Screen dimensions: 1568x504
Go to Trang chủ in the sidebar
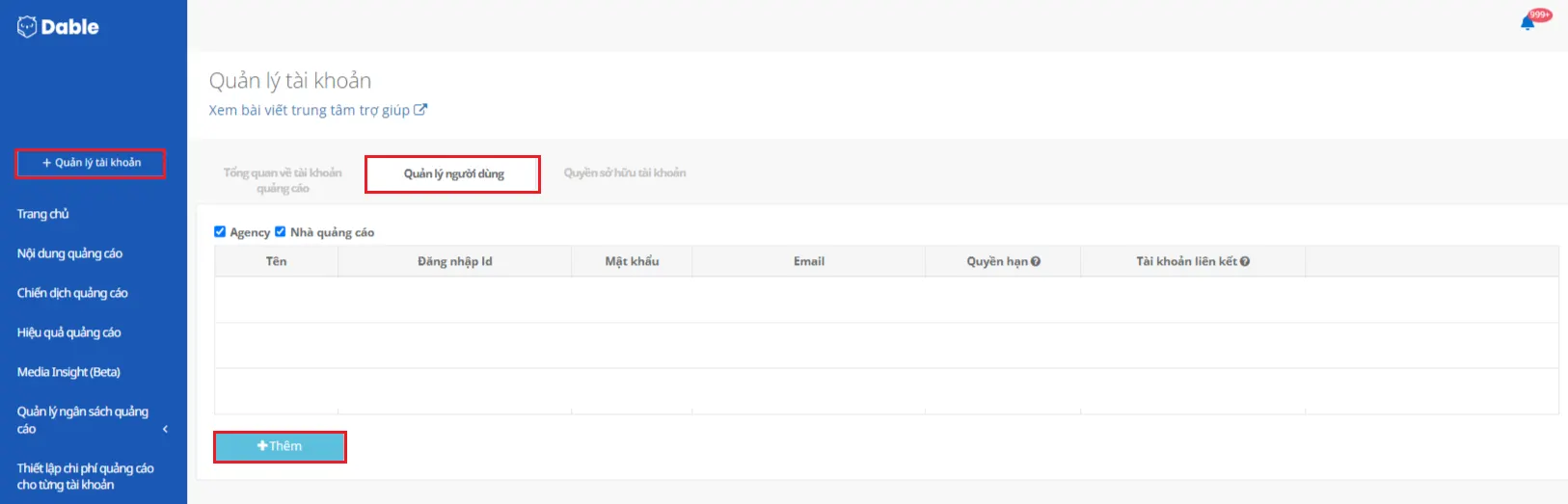[43, 214]
